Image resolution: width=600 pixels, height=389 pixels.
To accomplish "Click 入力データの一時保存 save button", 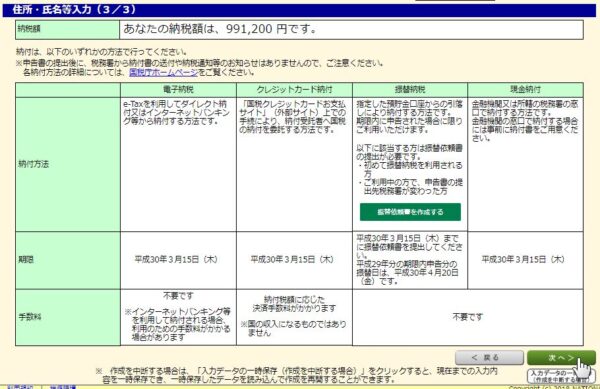I will coord(560,376).
